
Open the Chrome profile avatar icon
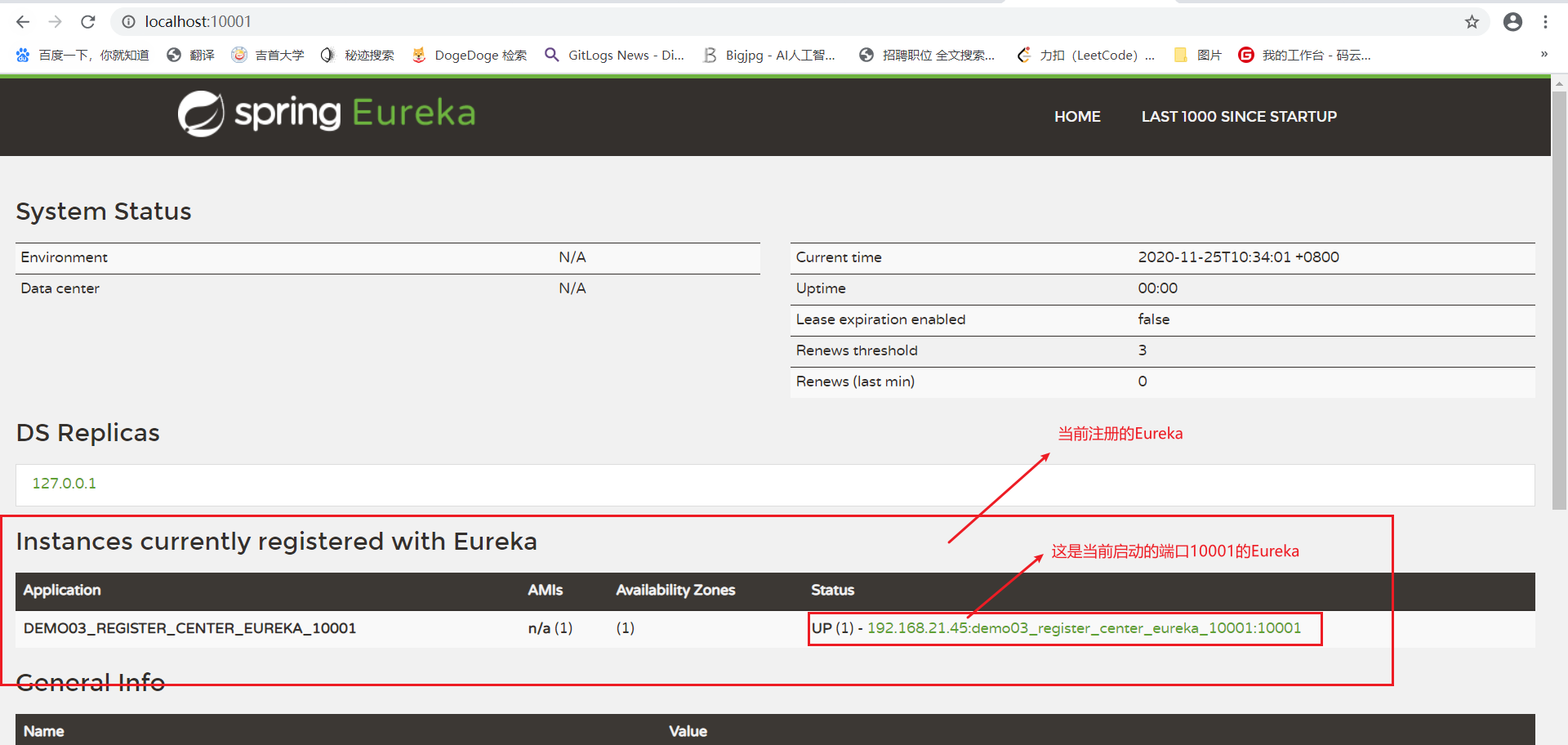click(x=1512, y=22)
